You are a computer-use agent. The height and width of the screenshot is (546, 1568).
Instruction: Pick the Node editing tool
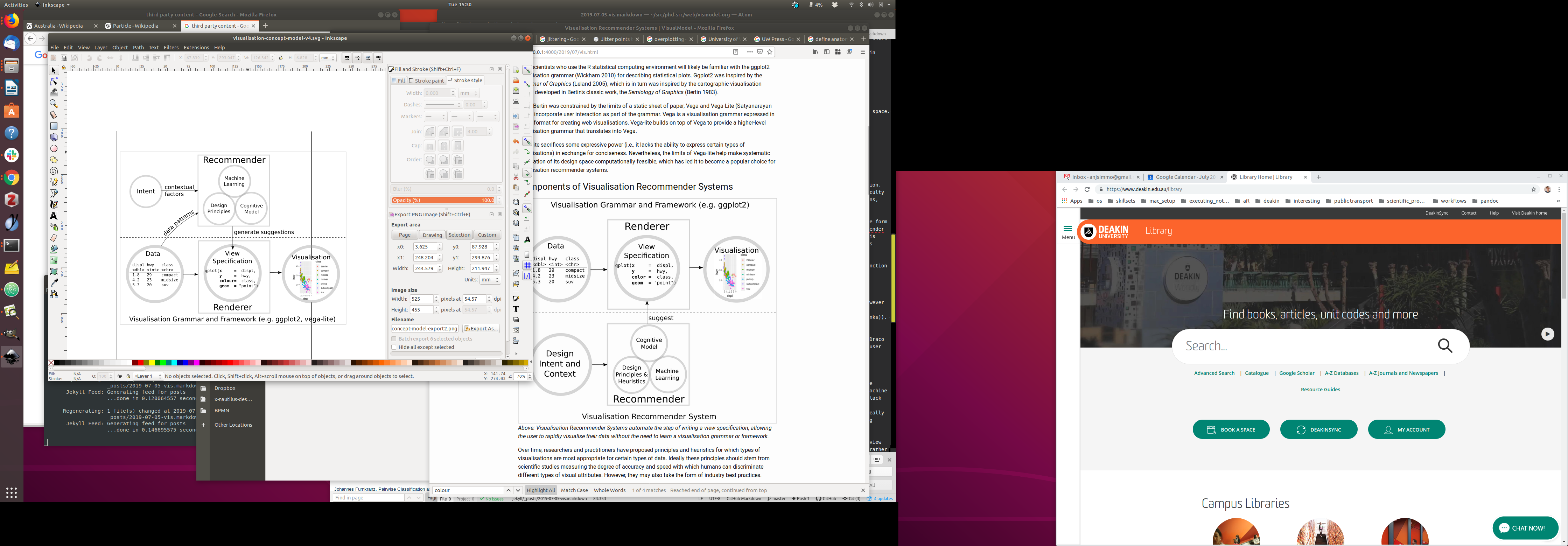coord(54,82)
